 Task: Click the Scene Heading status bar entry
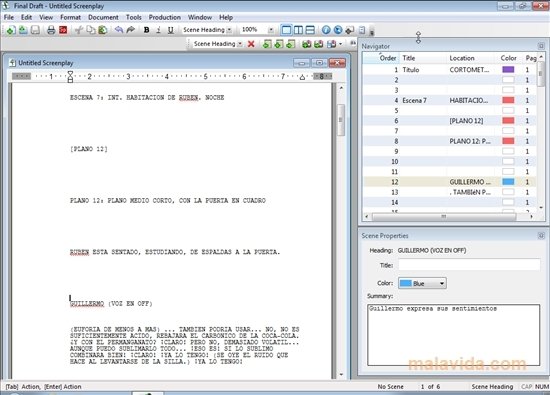(492, 387)
